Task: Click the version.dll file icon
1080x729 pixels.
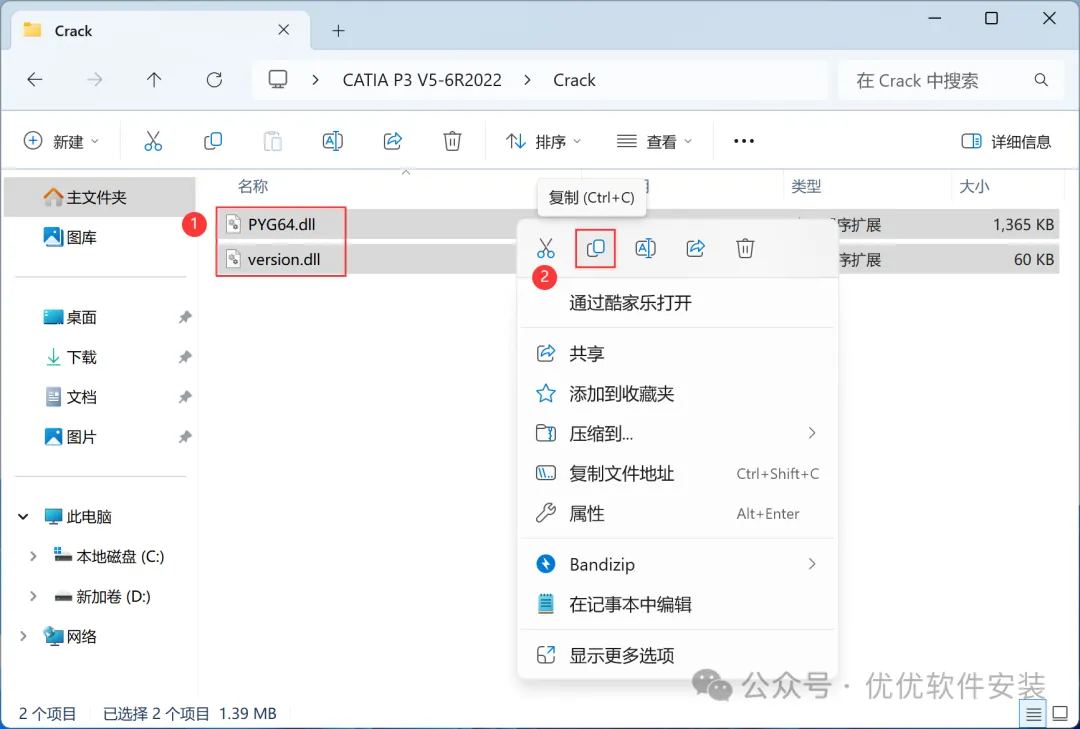Action: (x=233, y=259)
